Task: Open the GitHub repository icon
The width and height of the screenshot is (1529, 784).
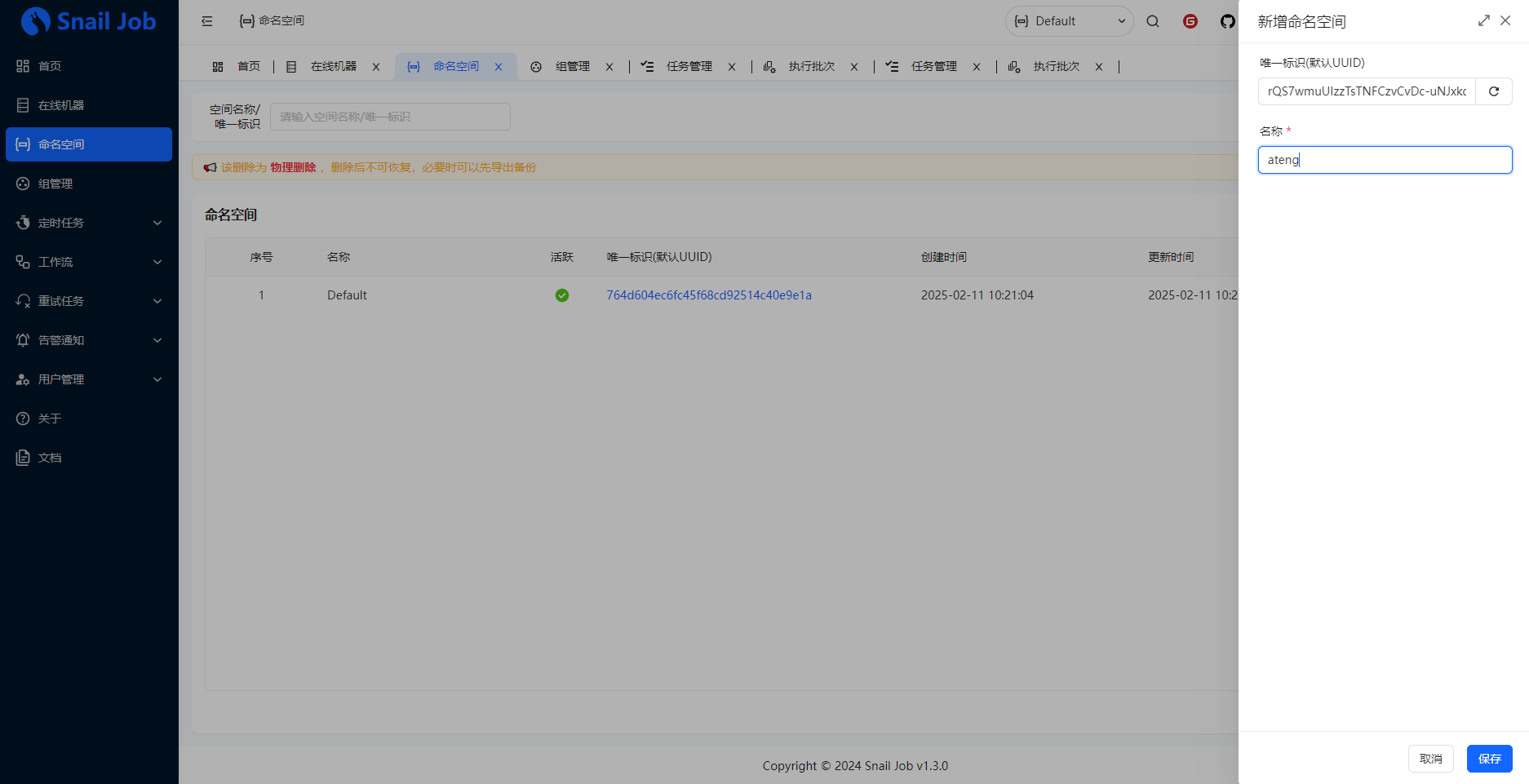Action: 1227,21
